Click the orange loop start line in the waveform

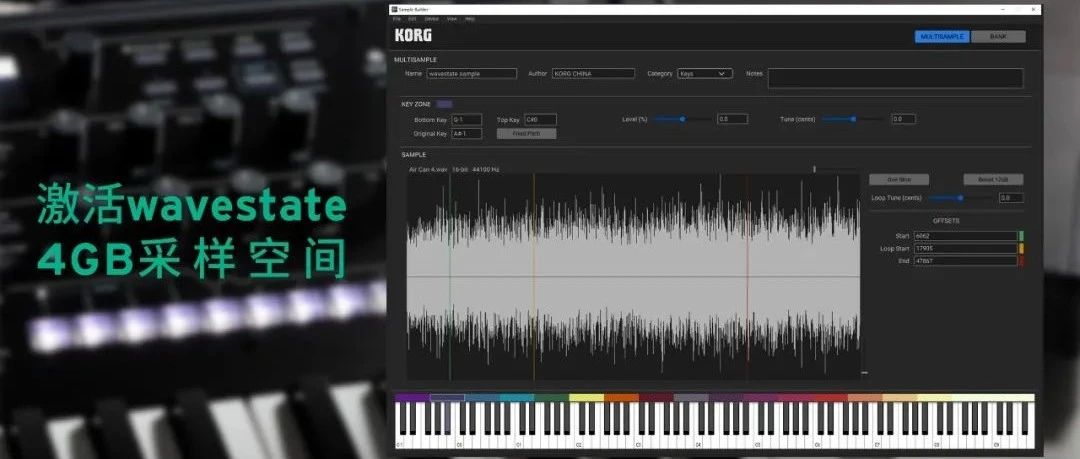coord(534,276)
